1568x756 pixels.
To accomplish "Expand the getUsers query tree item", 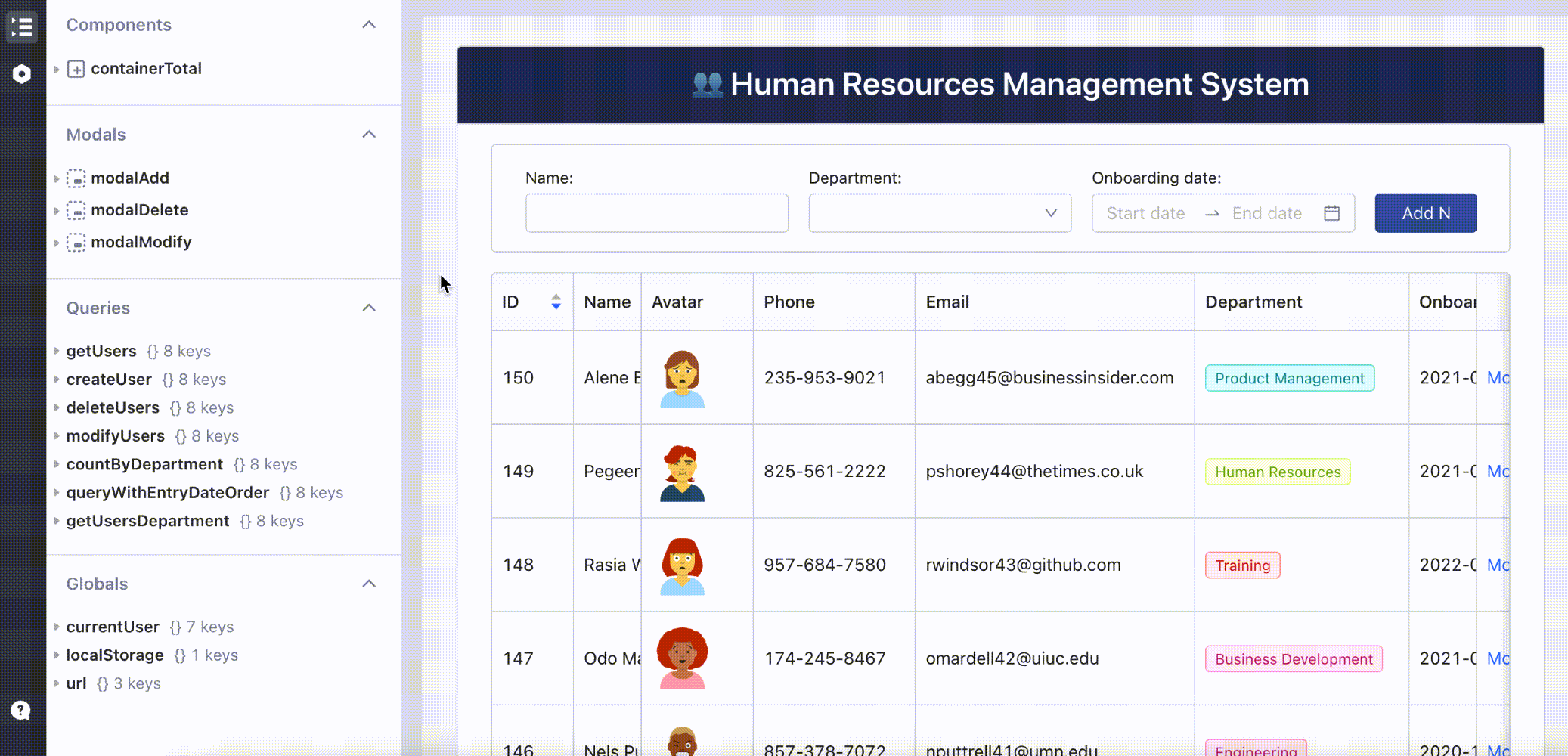I will tap(57, 351).
